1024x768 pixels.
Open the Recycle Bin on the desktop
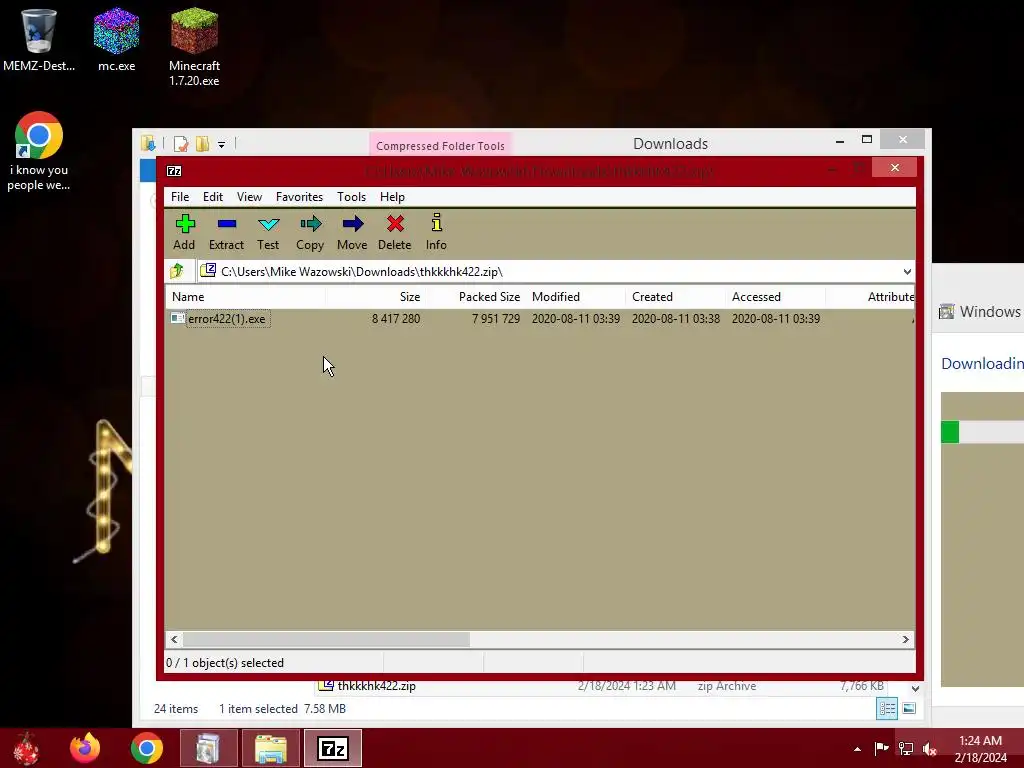click(x=39, y=39)
